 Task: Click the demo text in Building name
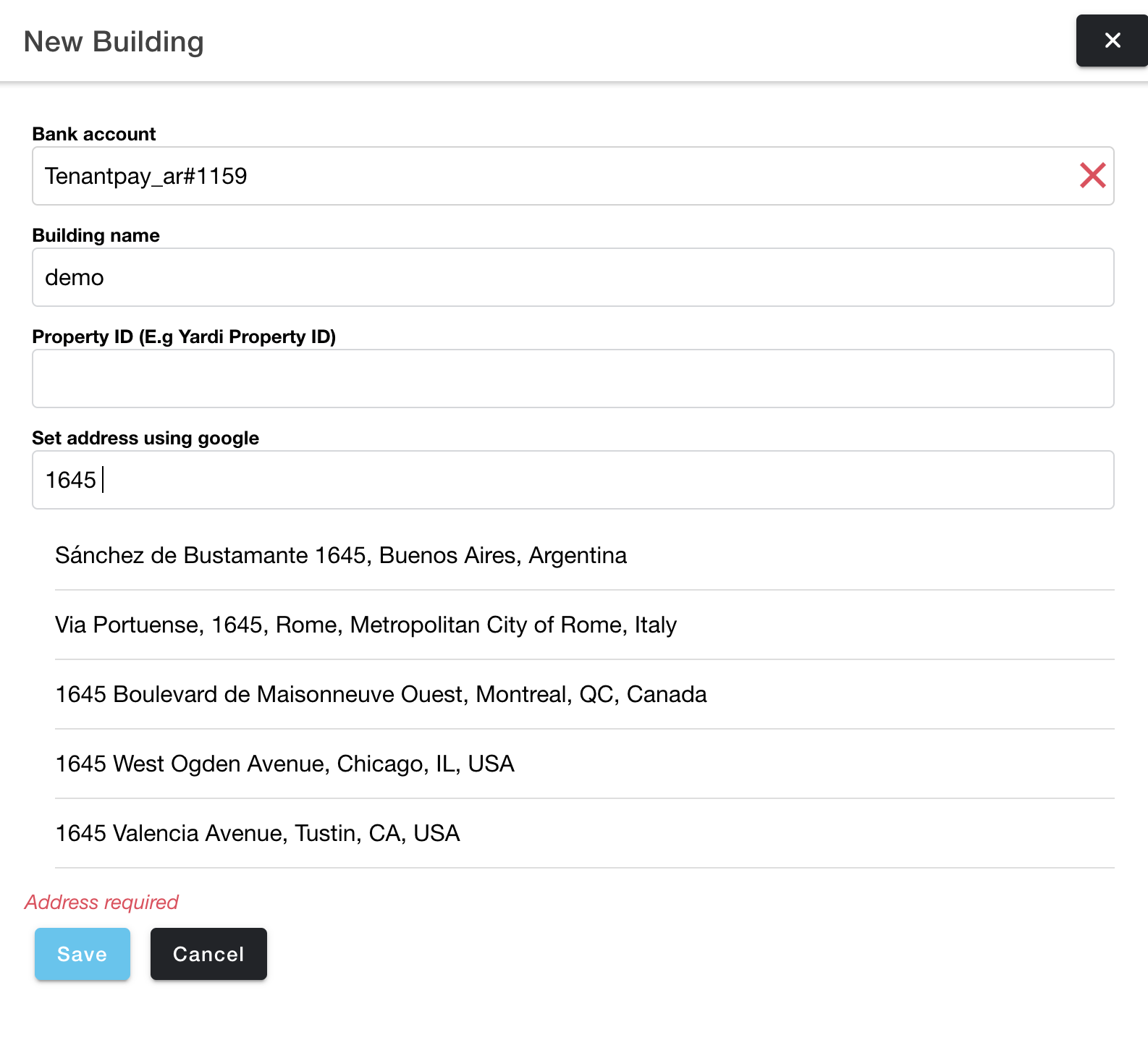pyautogui.click(x=74, y=277)
